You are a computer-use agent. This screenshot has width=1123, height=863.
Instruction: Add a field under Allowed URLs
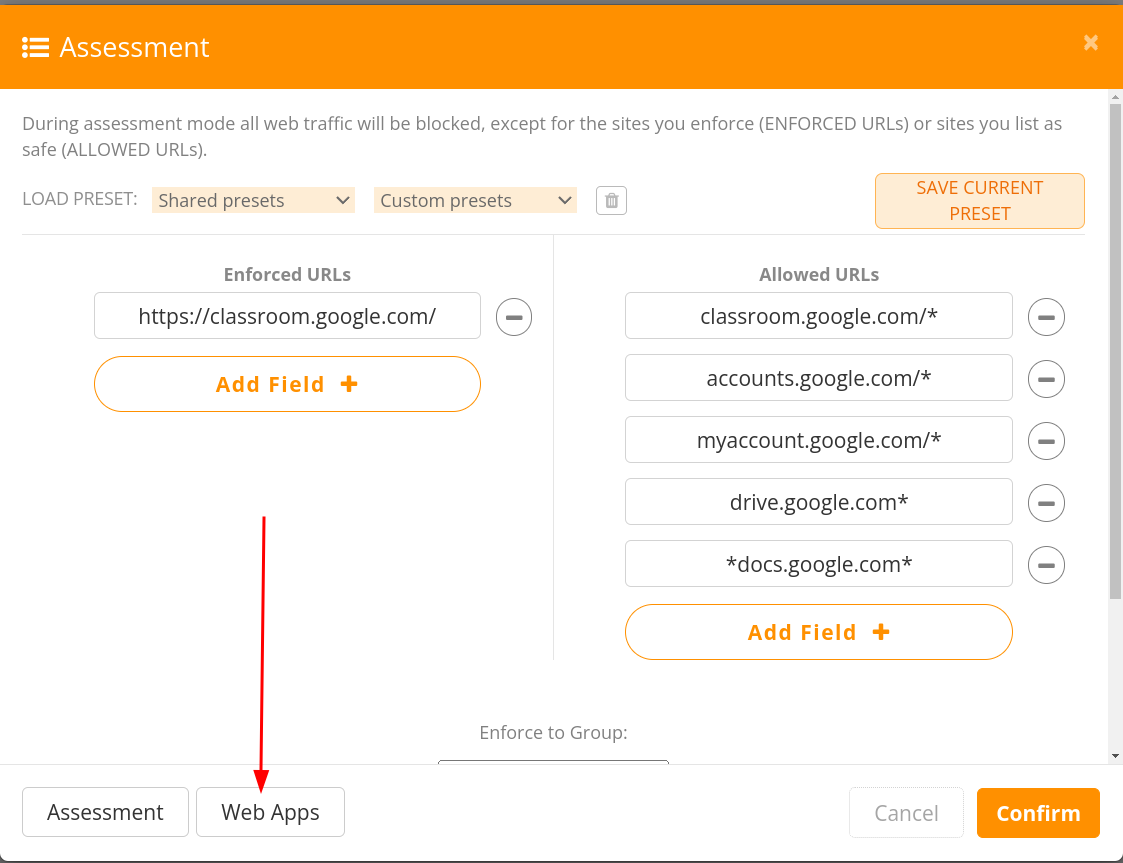(819, 632)
